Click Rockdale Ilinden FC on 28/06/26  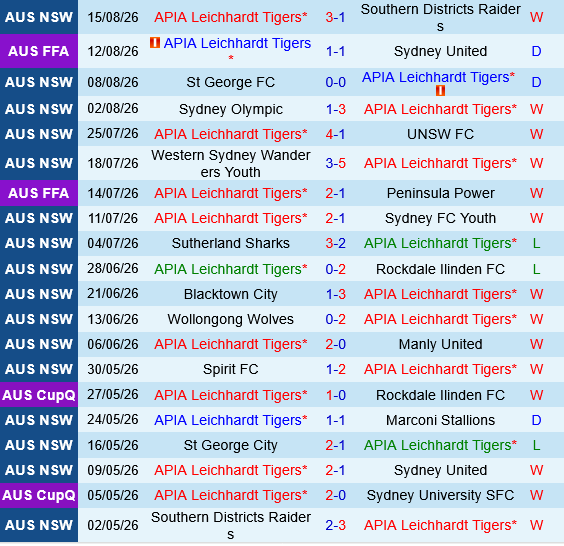pyautogui.click(x=440, y=269)
